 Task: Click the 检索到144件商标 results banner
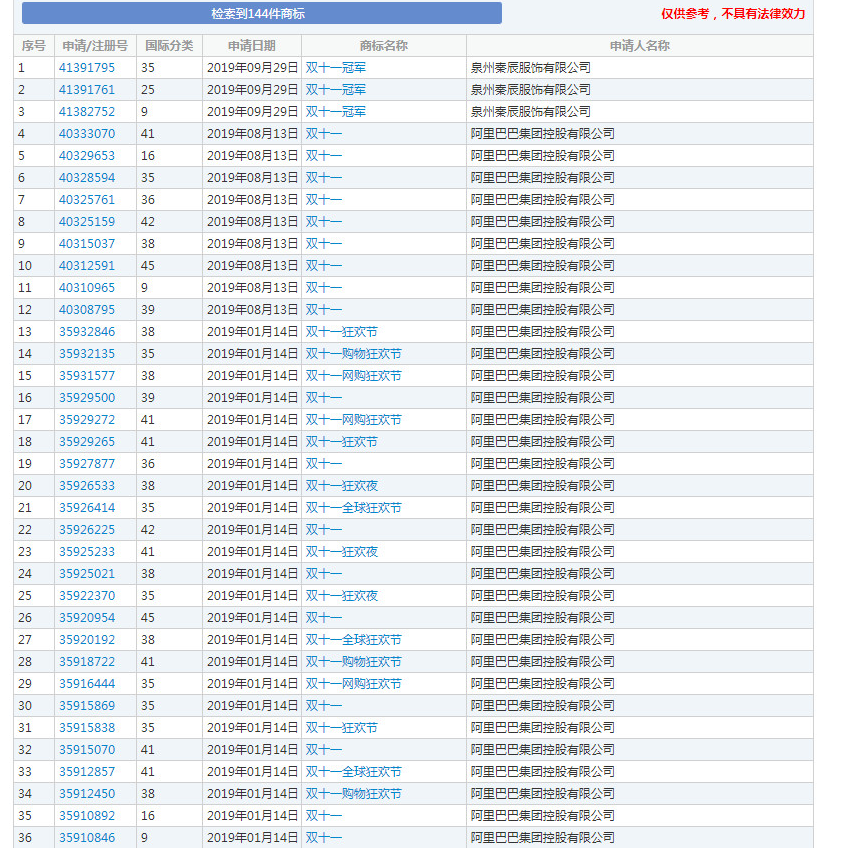pos(261,13)
